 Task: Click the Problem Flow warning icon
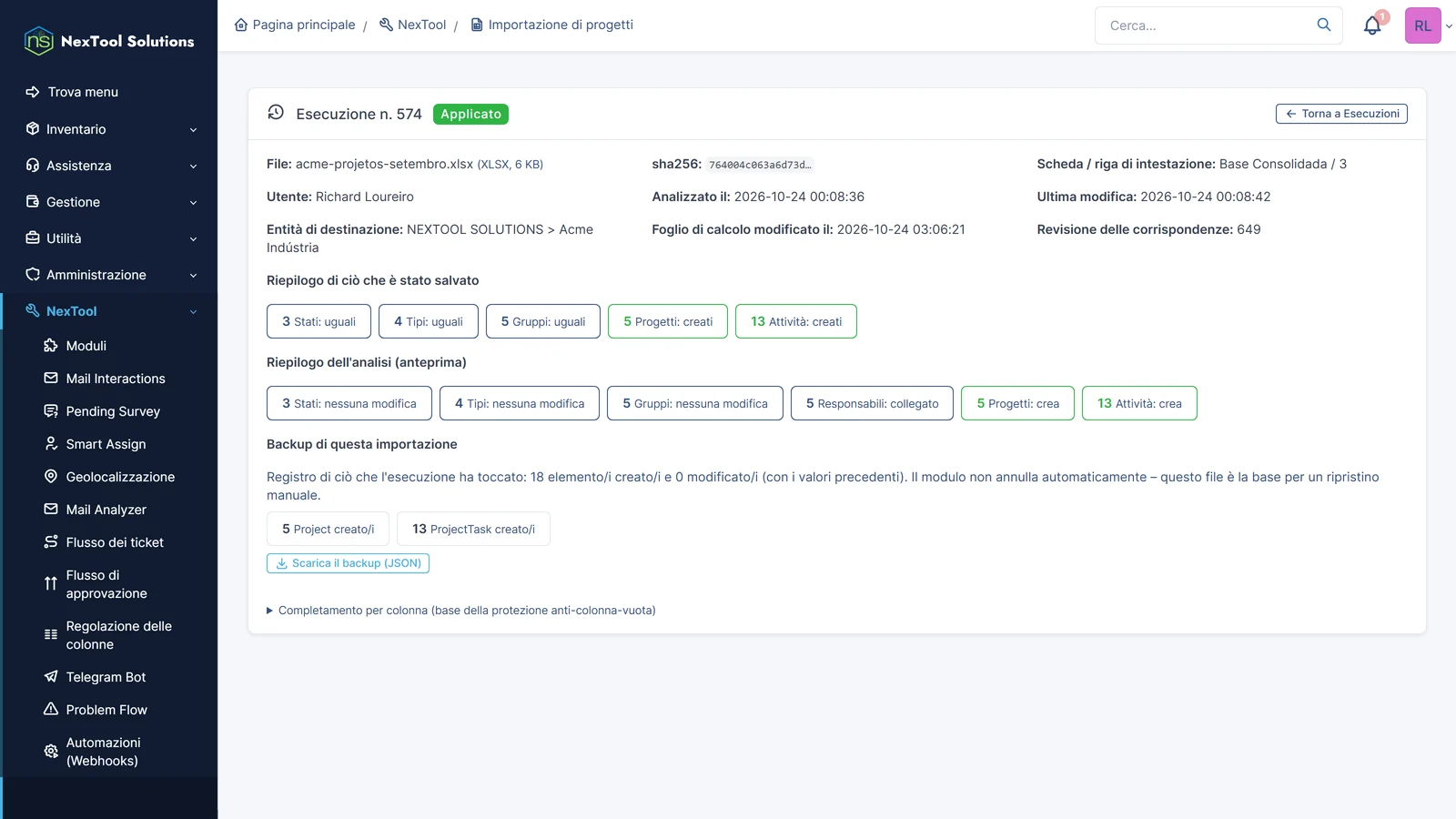(51, 710)
